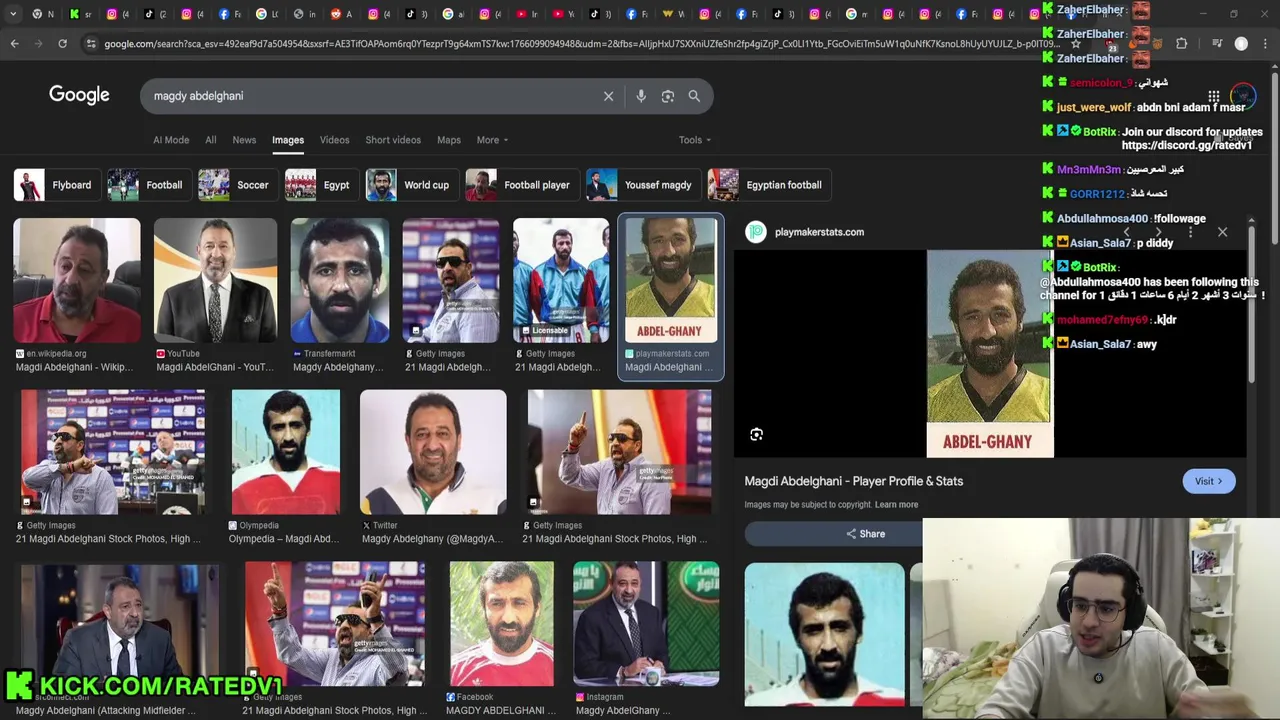Open the browser extensions puzzle icon
Screen dimensions: 1280x720
click(1181, 44)
